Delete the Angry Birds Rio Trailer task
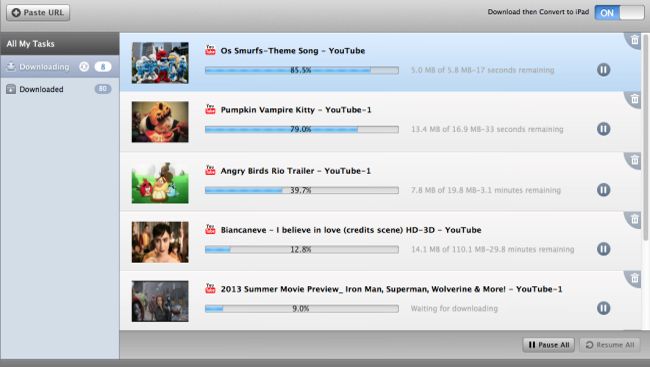Image resolution: width=650 pixels, height=367 pixels. tap(634, 160)
